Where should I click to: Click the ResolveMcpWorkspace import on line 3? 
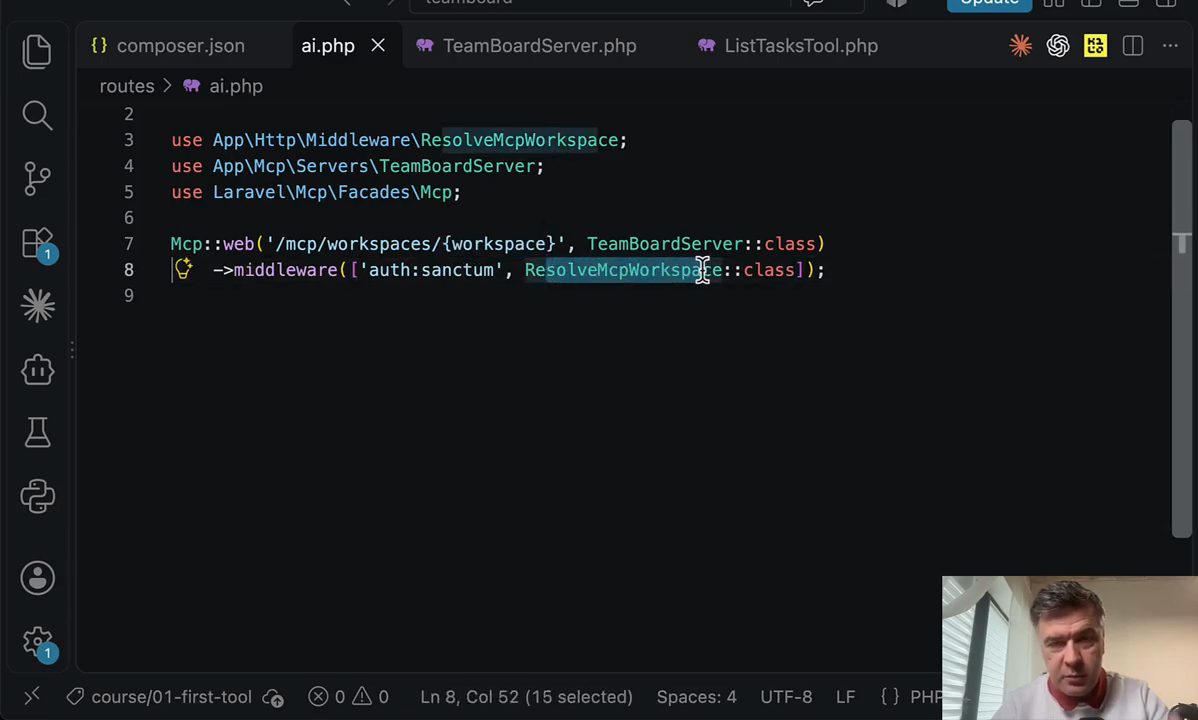[x=520, y=140]
